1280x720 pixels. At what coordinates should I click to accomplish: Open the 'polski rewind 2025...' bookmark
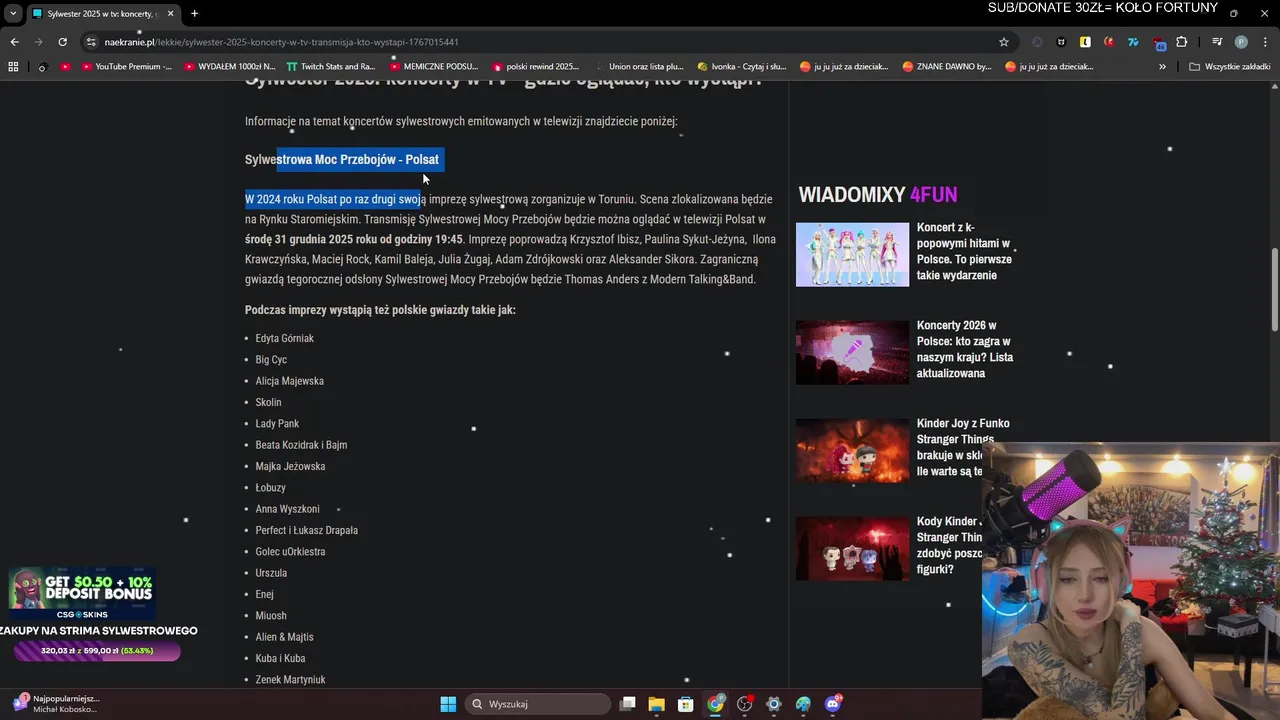click(x=535, y=67)
